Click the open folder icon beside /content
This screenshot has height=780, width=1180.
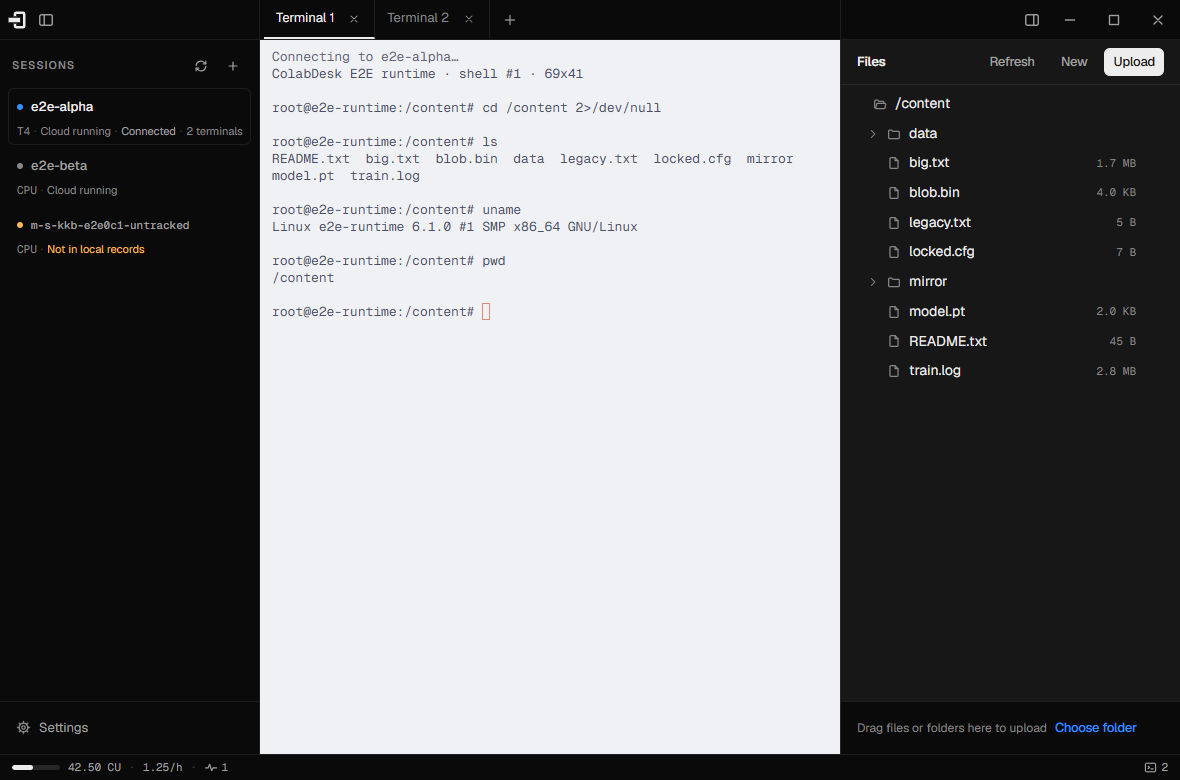tap(880, 104)
